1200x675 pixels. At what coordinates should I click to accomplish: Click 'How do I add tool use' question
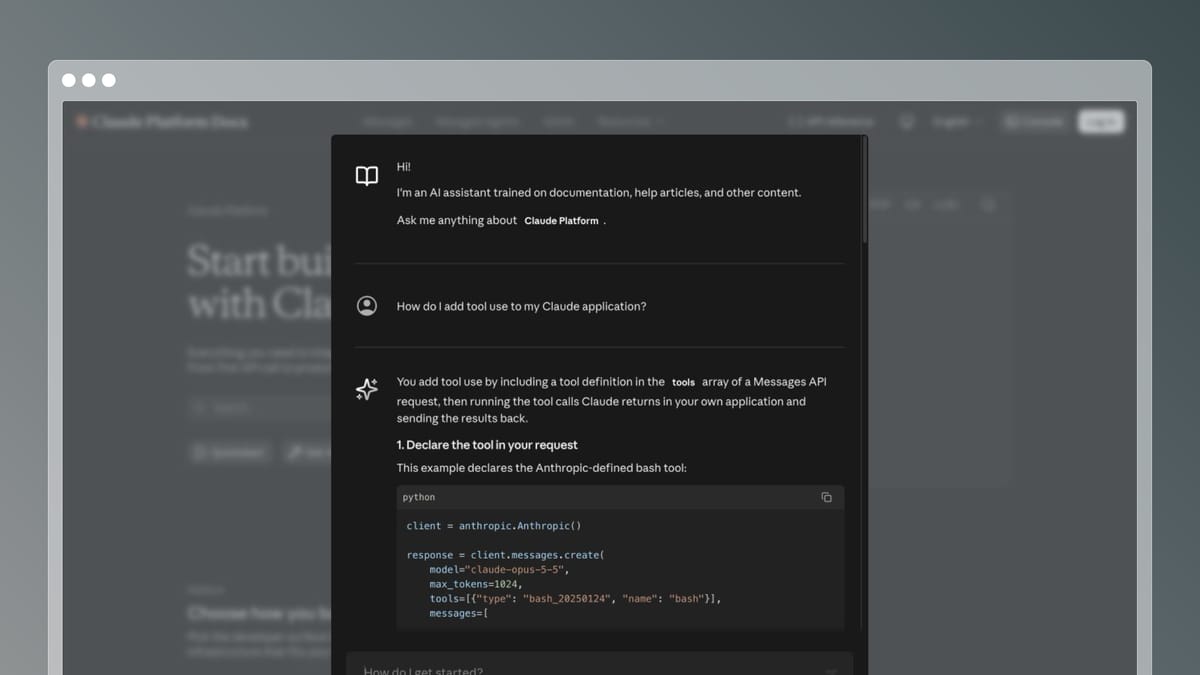click(x=521, y=306)
